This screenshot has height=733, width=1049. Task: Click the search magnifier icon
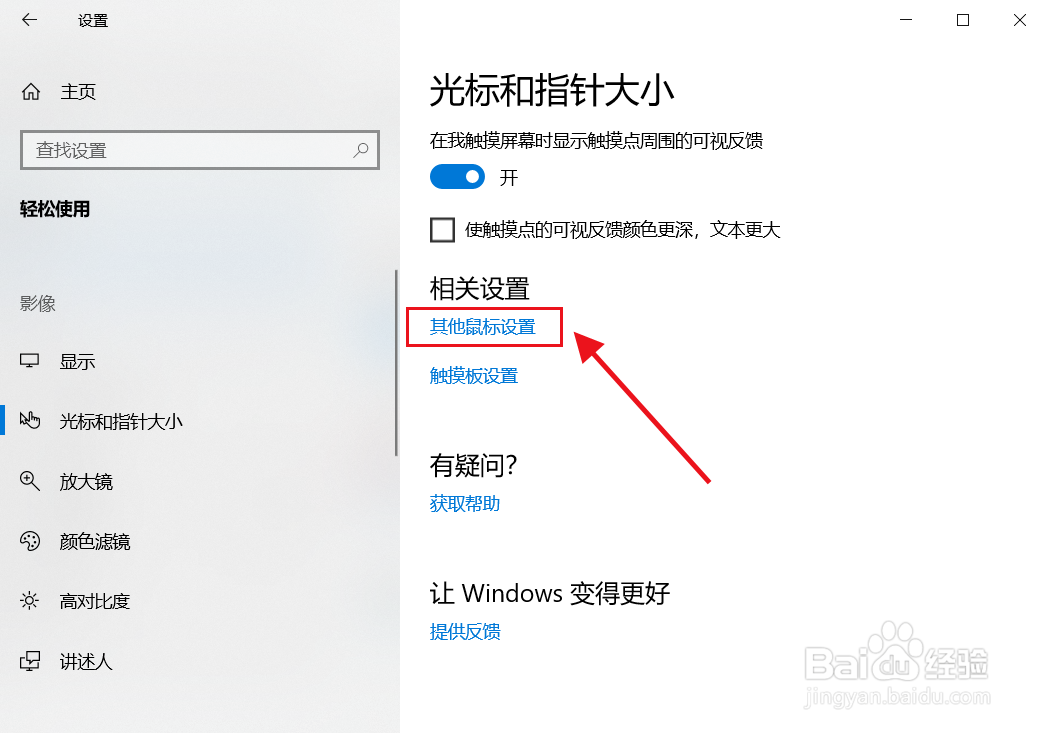[361, 150]
